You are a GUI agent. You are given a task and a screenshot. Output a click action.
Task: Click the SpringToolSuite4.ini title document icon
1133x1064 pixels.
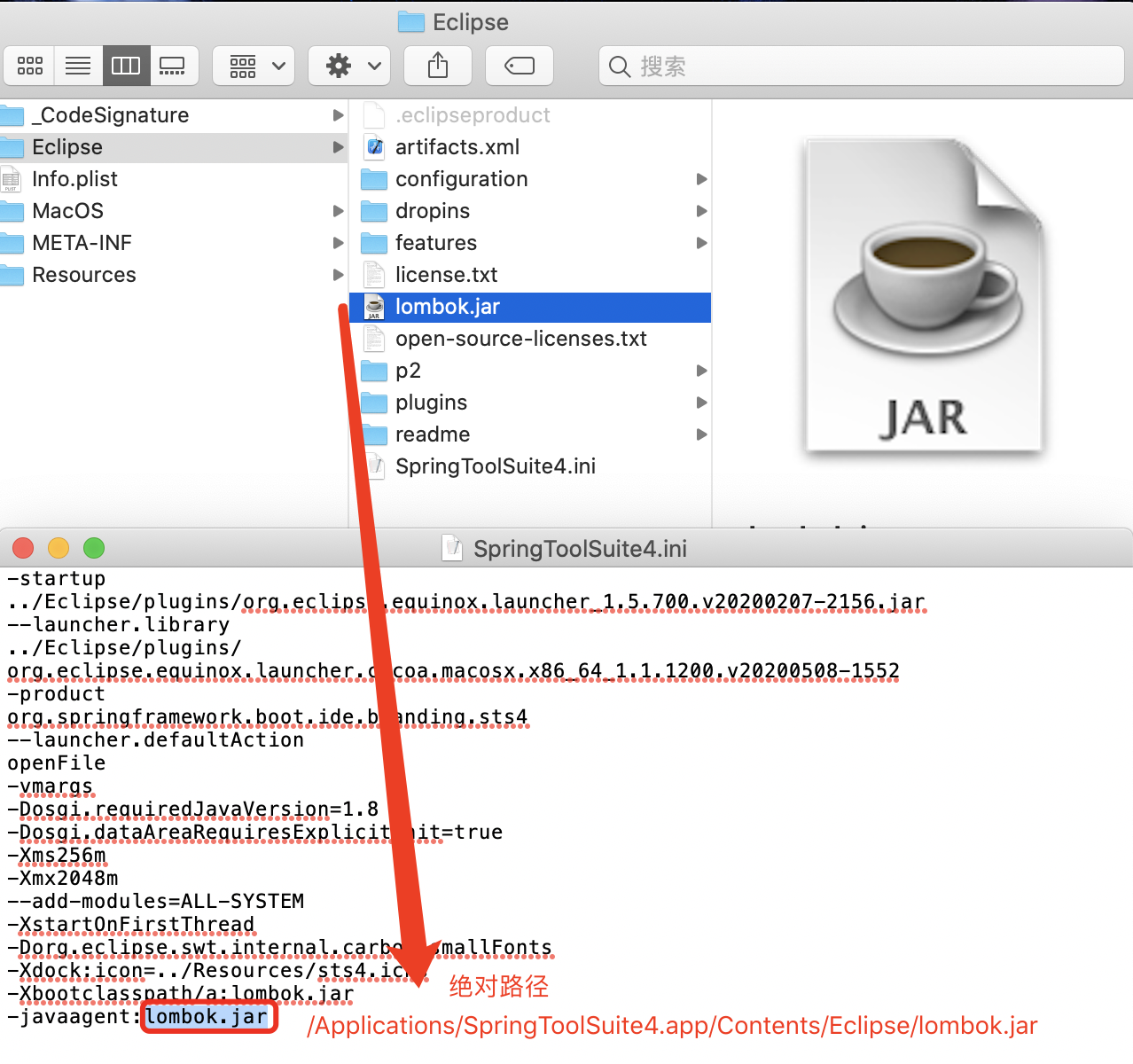click(453, 548)
